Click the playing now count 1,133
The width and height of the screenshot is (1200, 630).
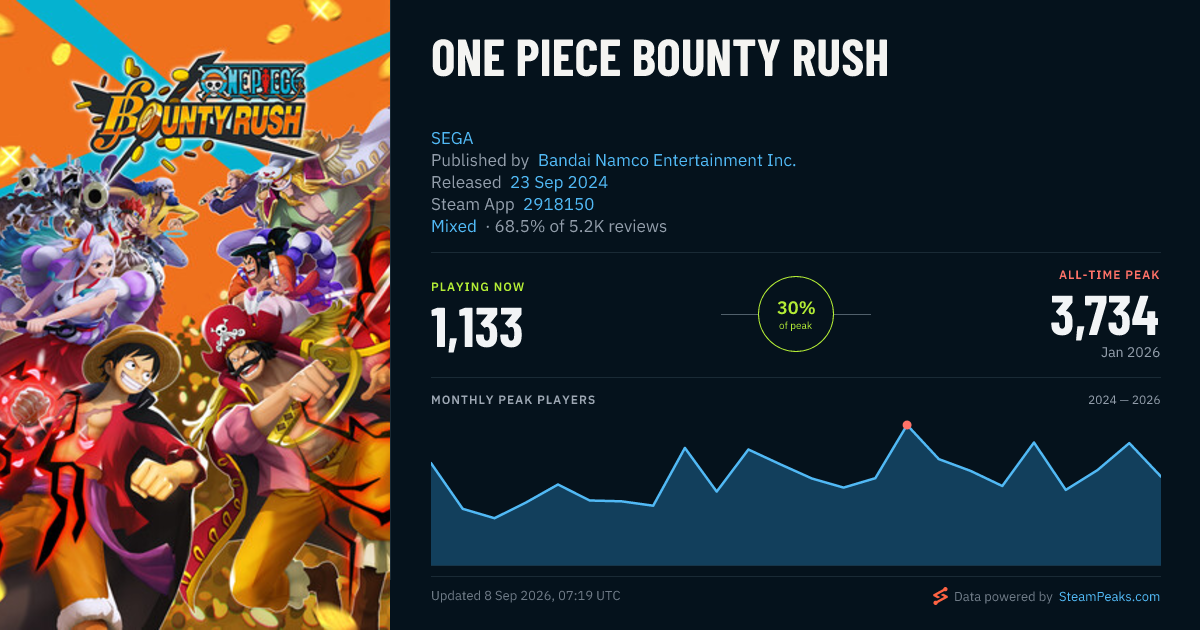point(477,327)
